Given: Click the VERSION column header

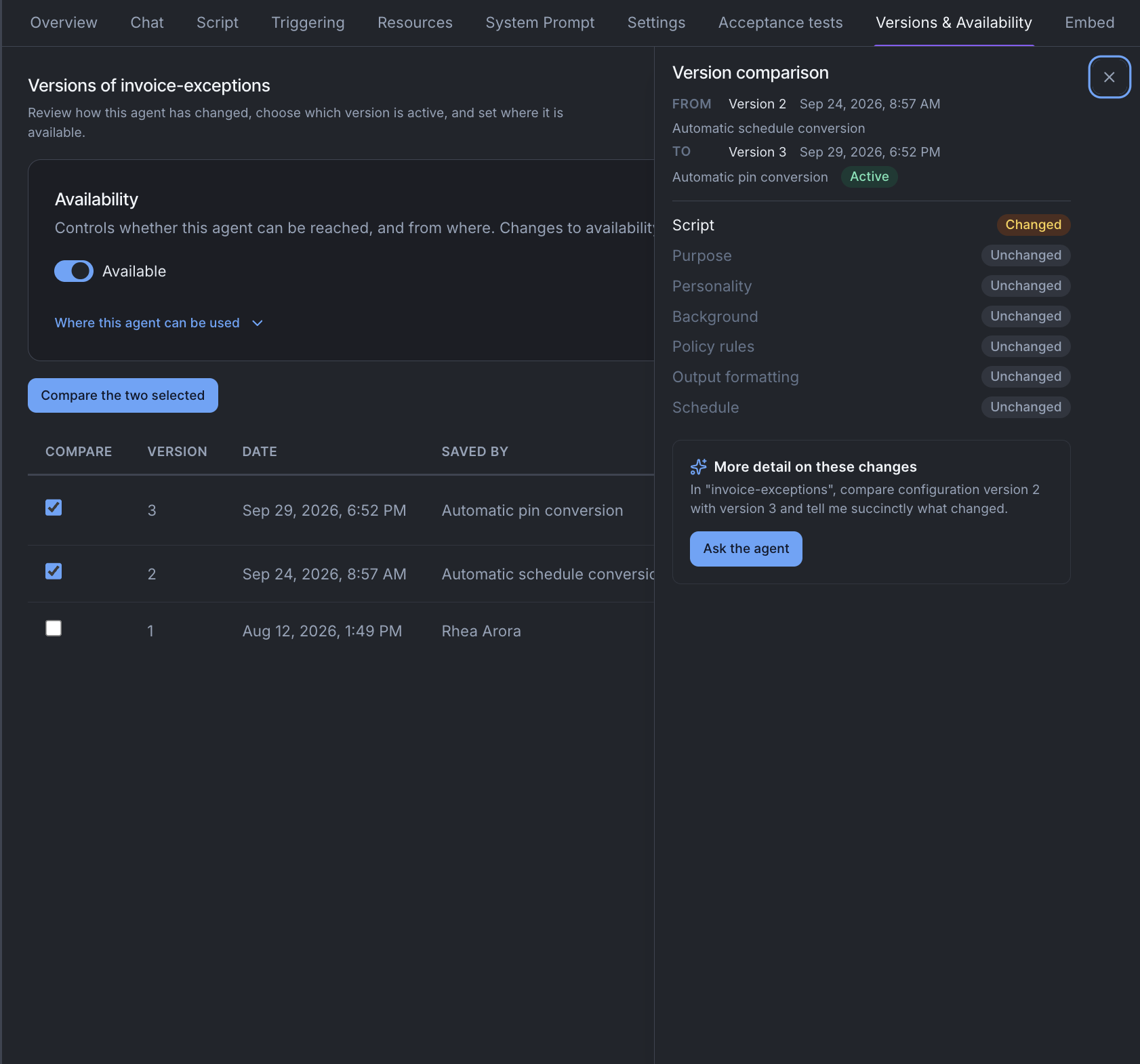Looking at the screenshot, I should pos(178,452).
